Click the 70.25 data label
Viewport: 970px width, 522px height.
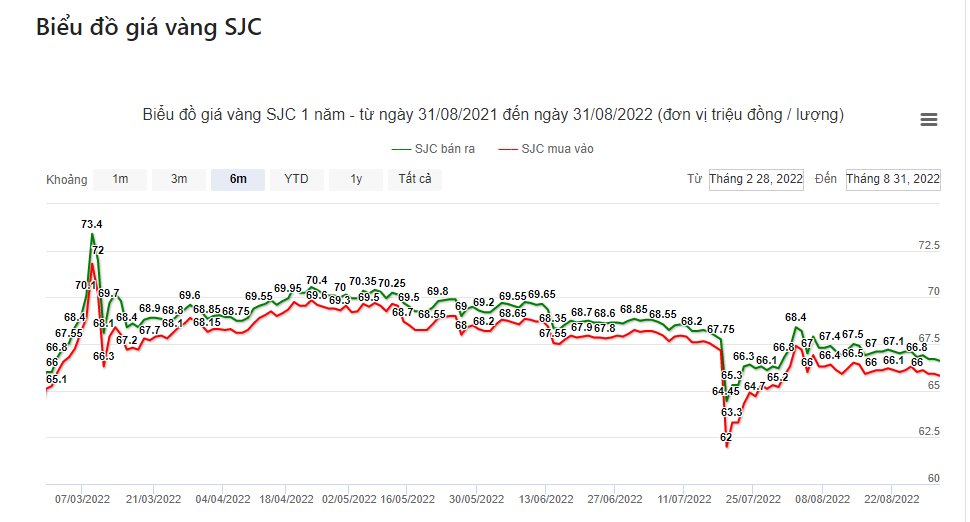point(392,283)
